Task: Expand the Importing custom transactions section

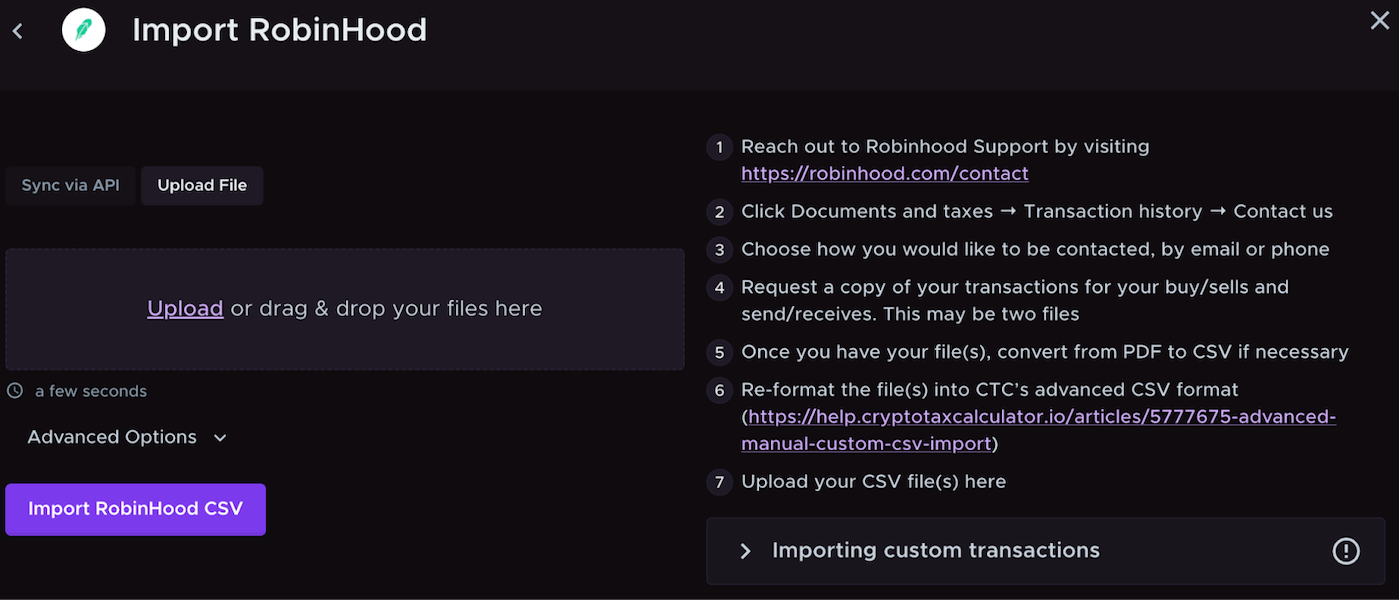Action: pos(1047,551)
